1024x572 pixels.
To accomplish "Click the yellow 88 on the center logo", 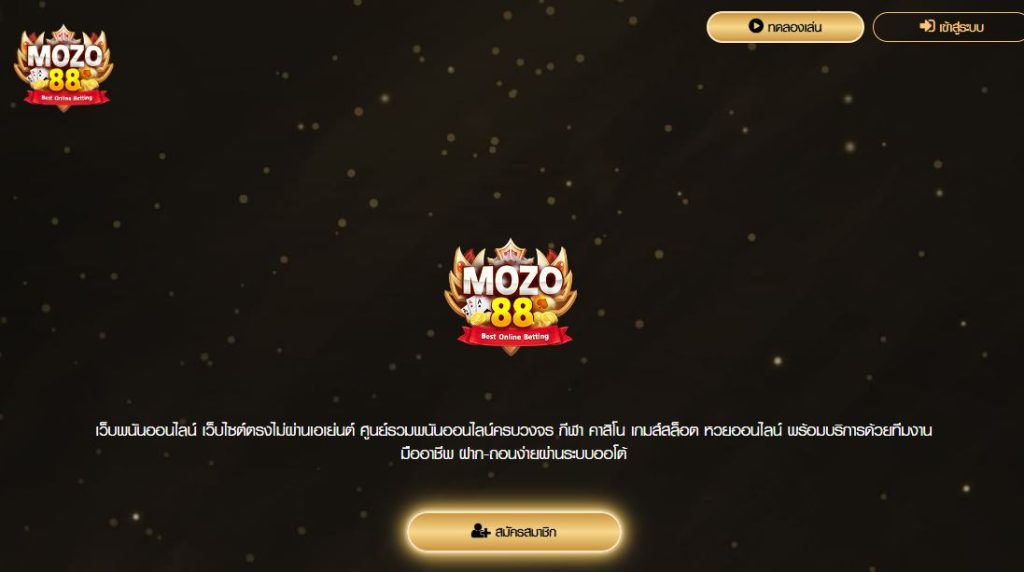I will [511, 313].
